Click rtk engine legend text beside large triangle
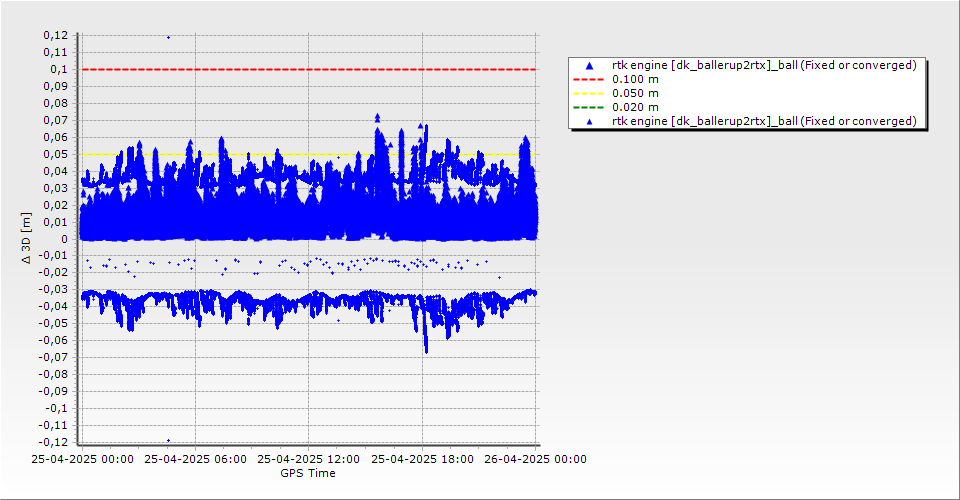Image resolution: width=960 pixels, height=500 pixels. [764, 65]
